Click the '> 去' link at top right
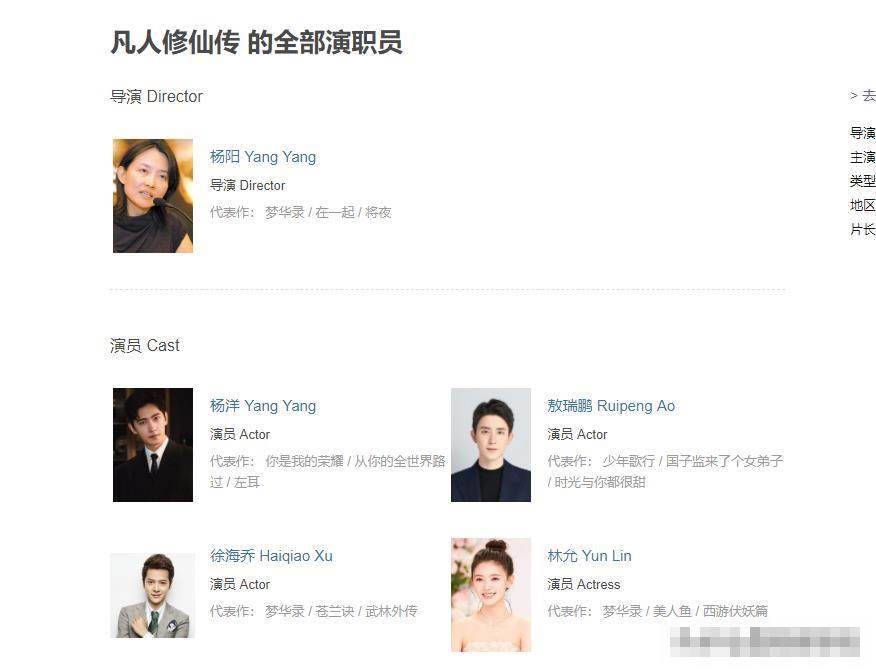Screen dimensions: 876x671 tap(863, 96)
